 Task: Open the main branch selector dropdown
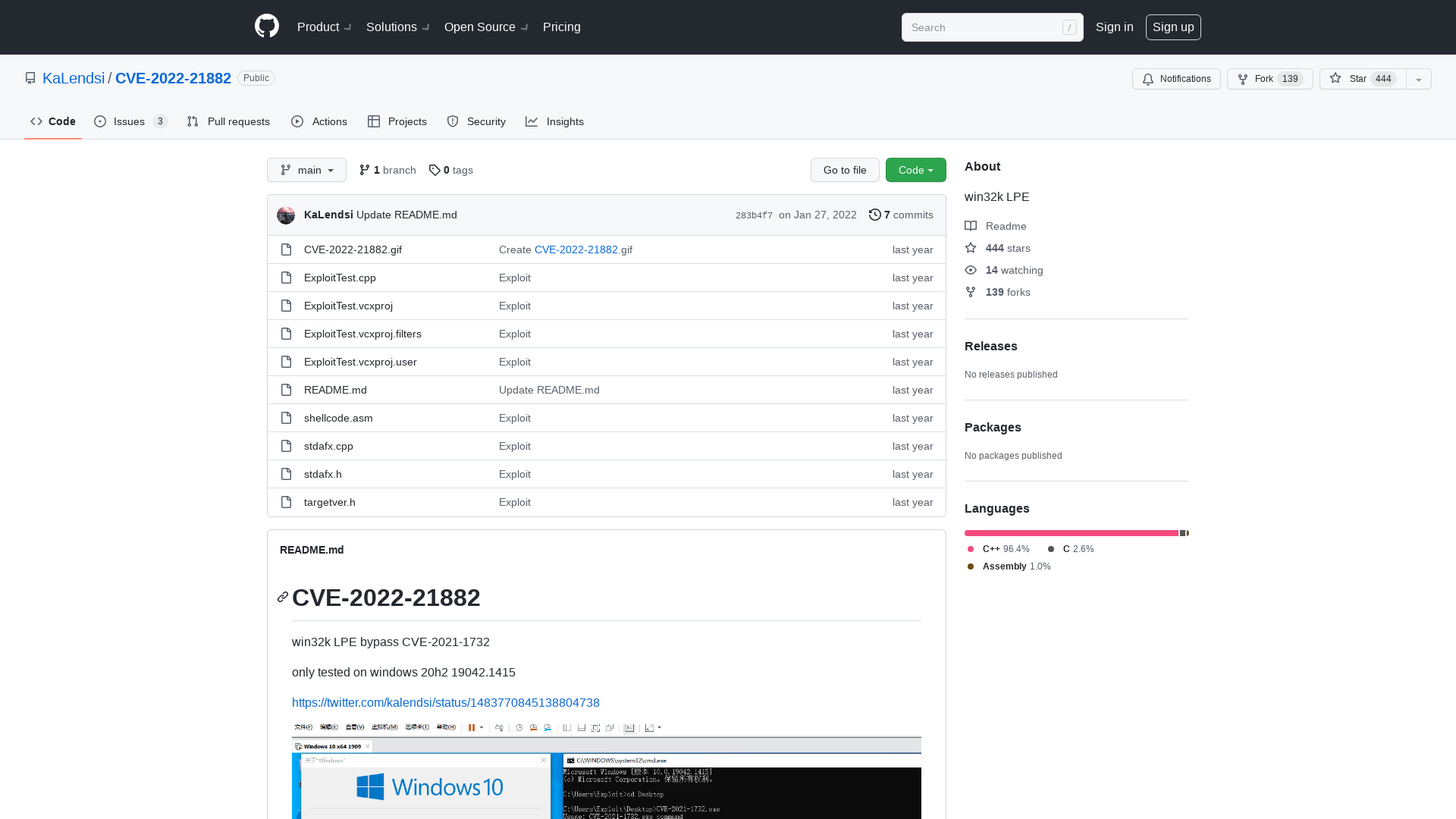click(306, 170)
